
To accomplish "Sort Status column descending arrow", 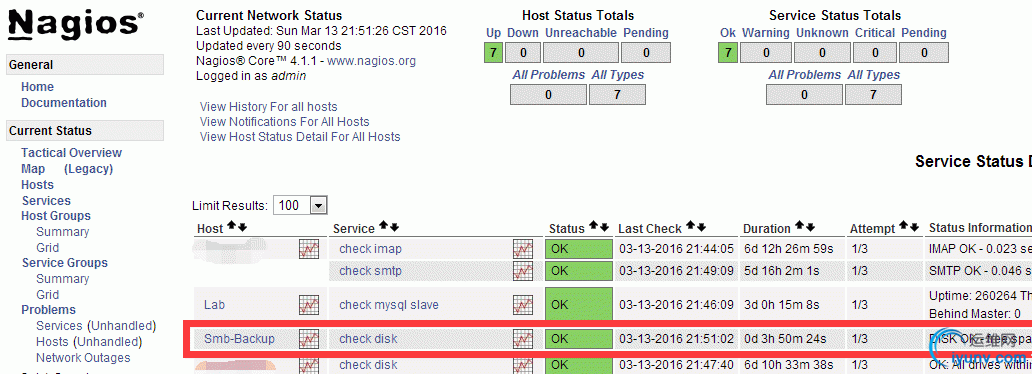I will (604, 227).
